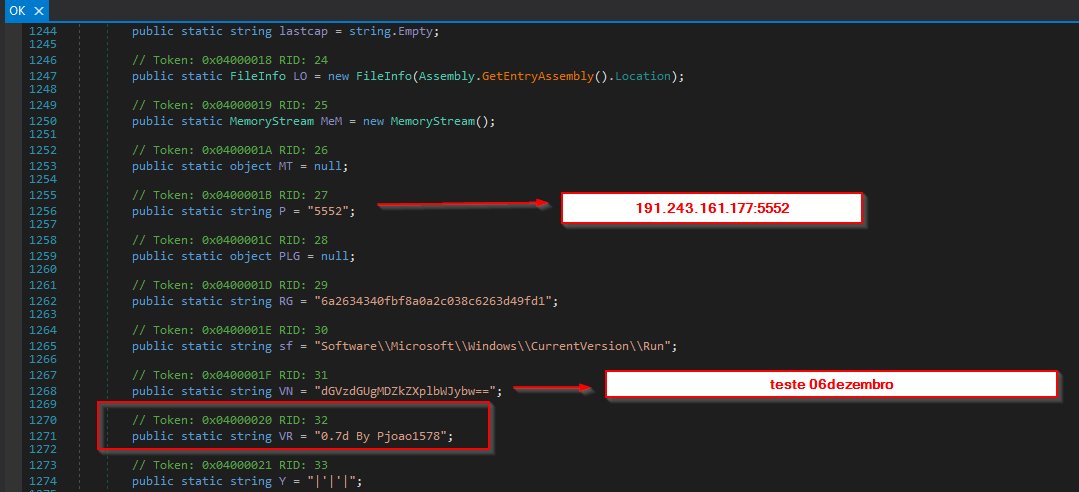The width and height of the screenshot is (1079, 492).
Task: Click the P field name
Action: 281,211
